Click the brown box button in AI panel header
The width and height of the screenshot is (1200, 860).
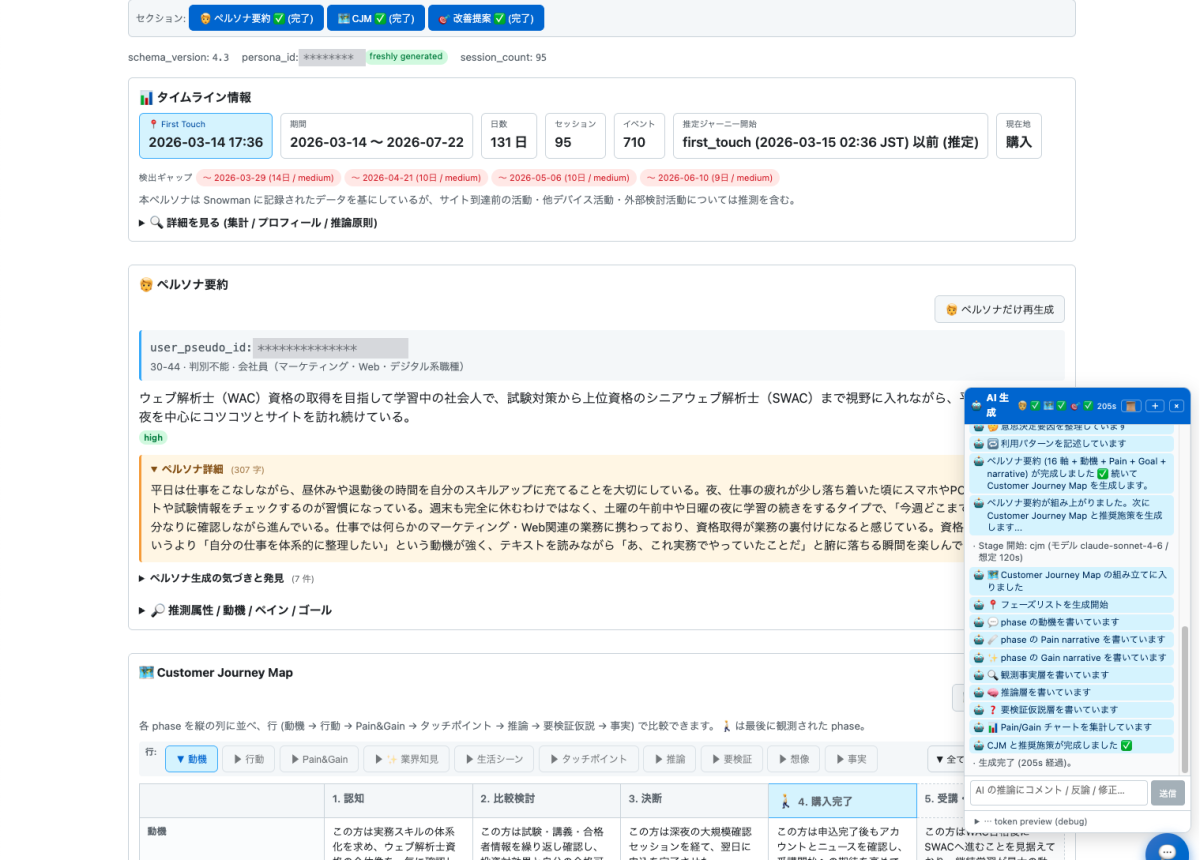click(1132, 406)
